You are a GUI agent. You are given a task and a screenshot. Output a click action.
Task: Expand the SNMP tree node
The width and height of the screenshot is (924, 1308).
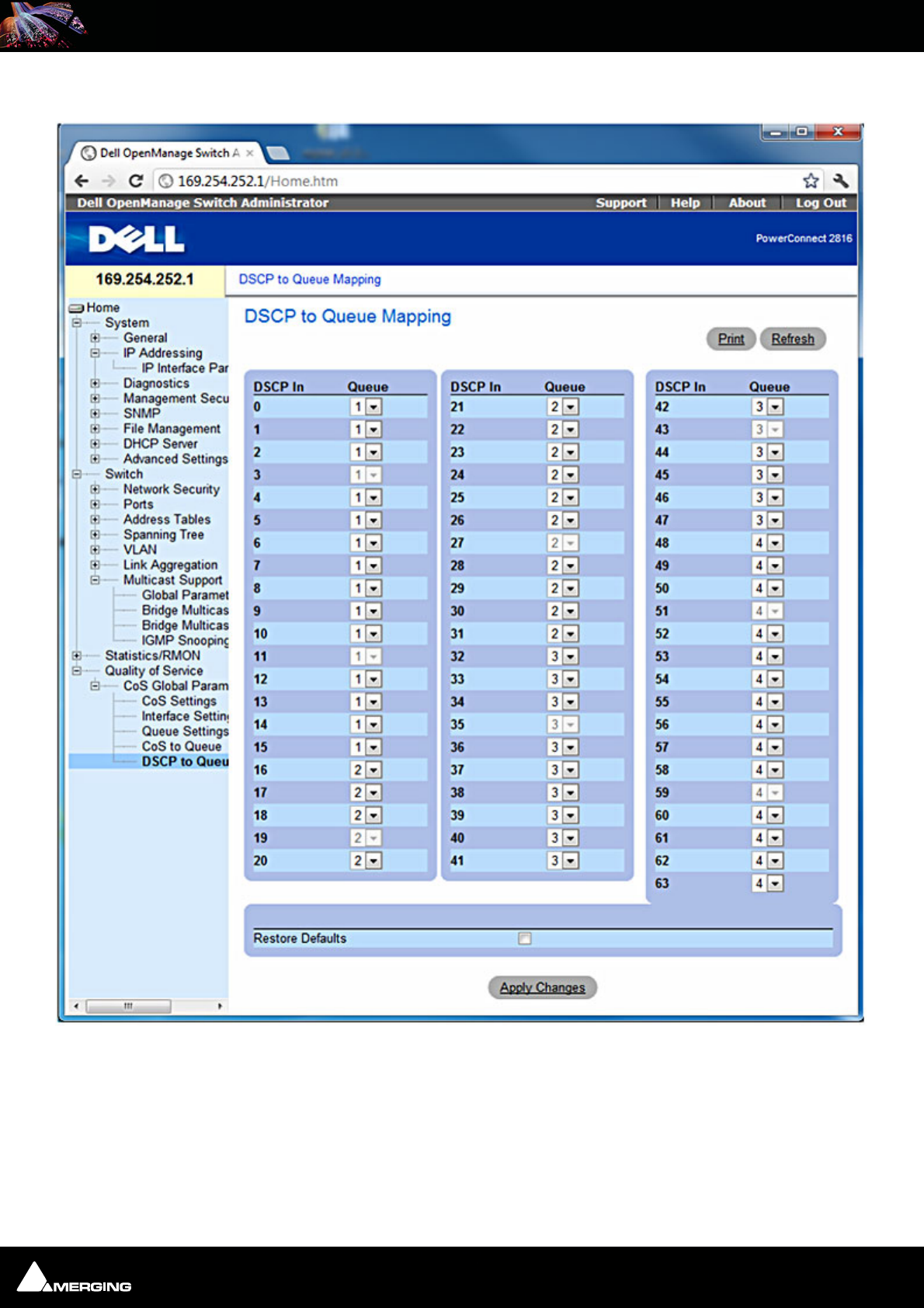click(95, 413)
